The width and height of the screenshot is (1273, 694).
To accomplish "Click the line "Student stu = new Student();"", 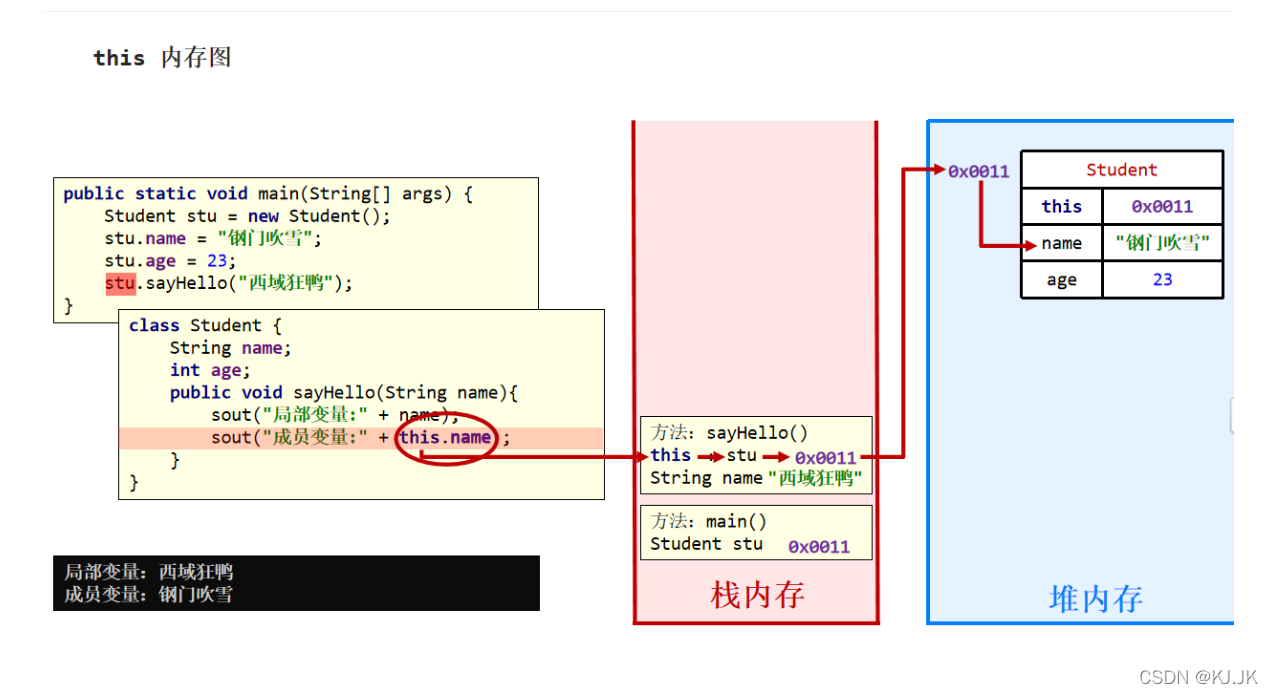I will (x=247, y=216).
